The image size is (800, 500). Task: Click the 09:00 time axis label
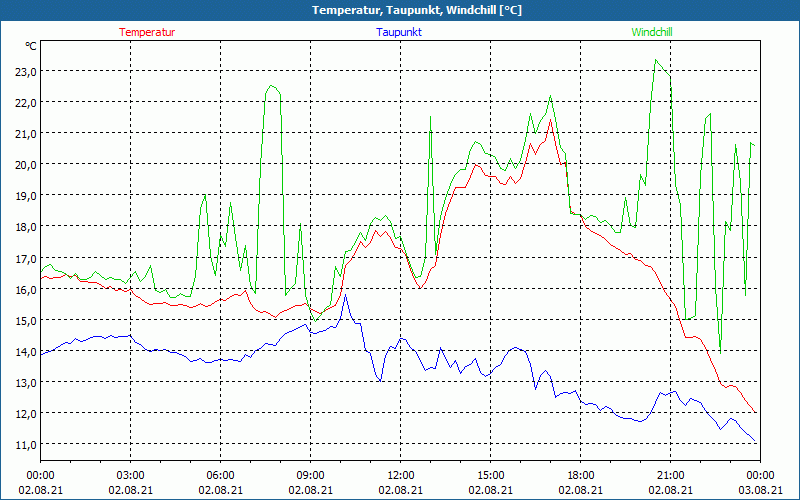click(310, 475)
